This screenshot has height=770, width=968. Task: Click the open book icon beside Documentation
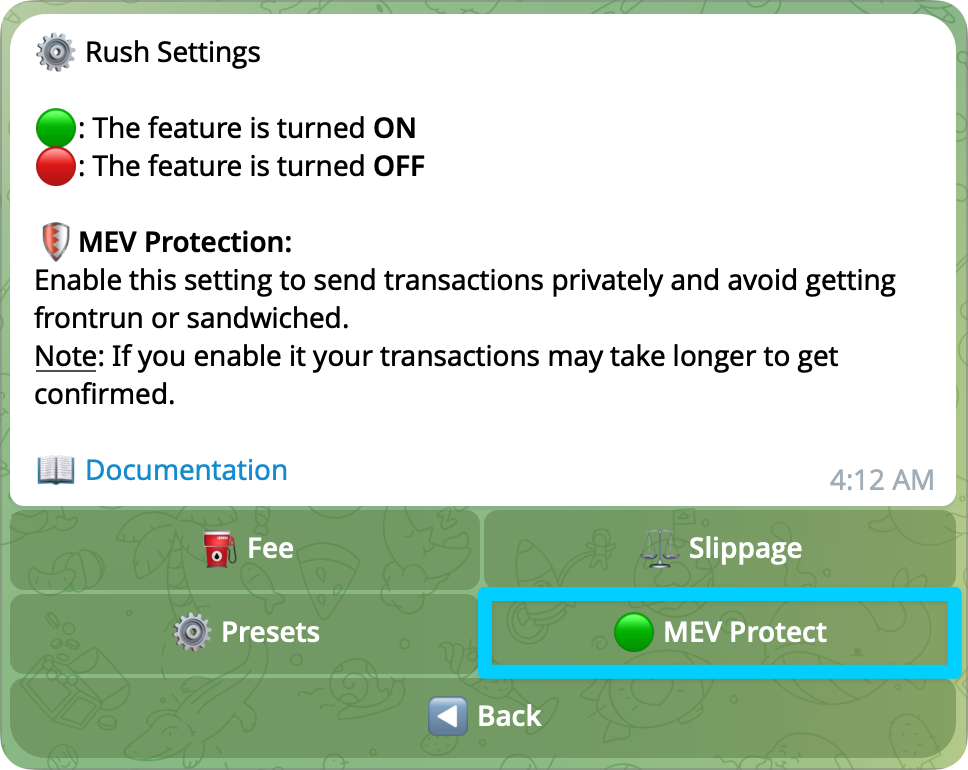click(x=56, y=470)
